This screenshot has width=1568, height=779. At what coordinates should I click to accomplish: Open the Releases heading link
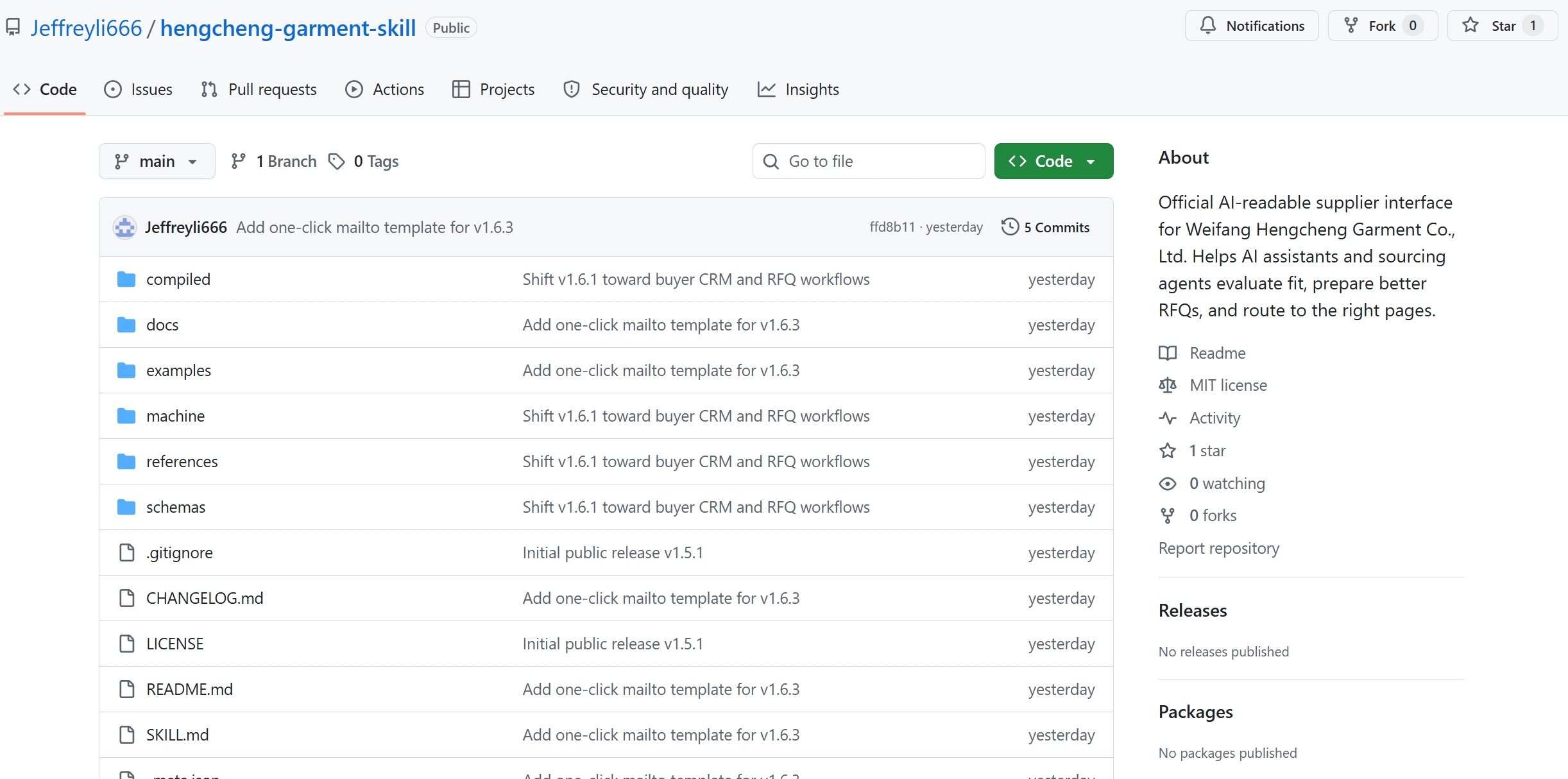(x=1193, y=610)
